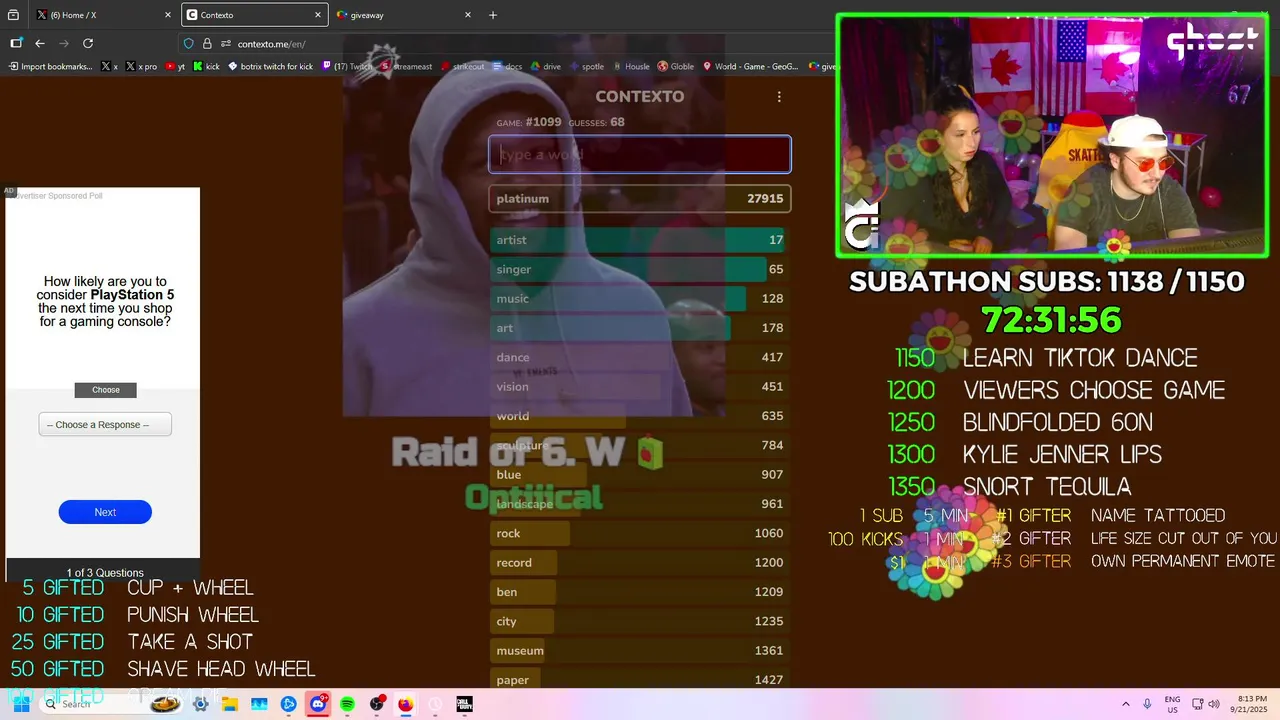Click the artist guess row

(x=640, y=240)
